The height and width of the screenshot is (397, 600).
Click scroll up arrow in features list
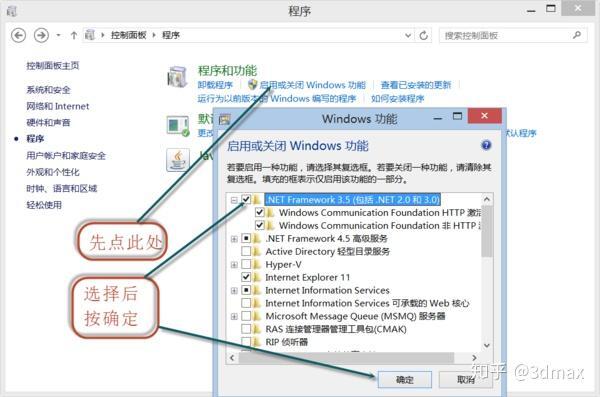(x=487, y=199)
